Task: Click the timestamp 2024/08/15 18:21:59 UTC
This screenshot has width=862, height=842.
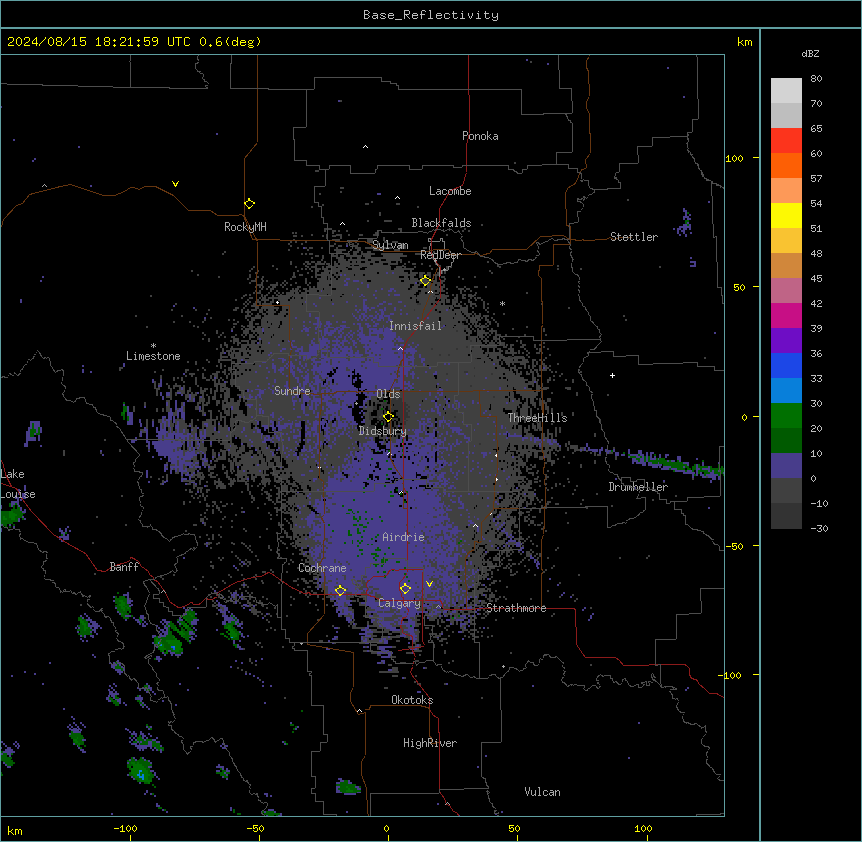Action: (98, 42)
